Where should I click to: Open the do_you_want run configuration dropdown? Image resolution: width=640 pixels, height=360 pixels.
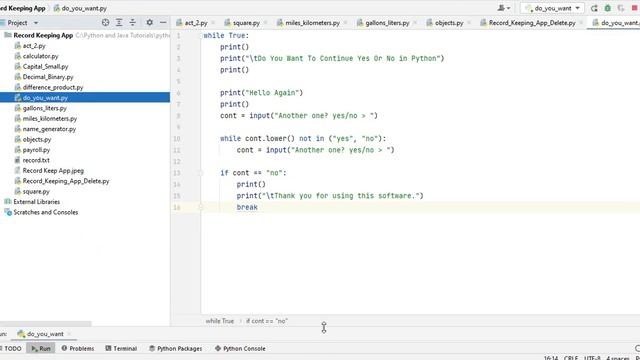(x=552, y=8)
